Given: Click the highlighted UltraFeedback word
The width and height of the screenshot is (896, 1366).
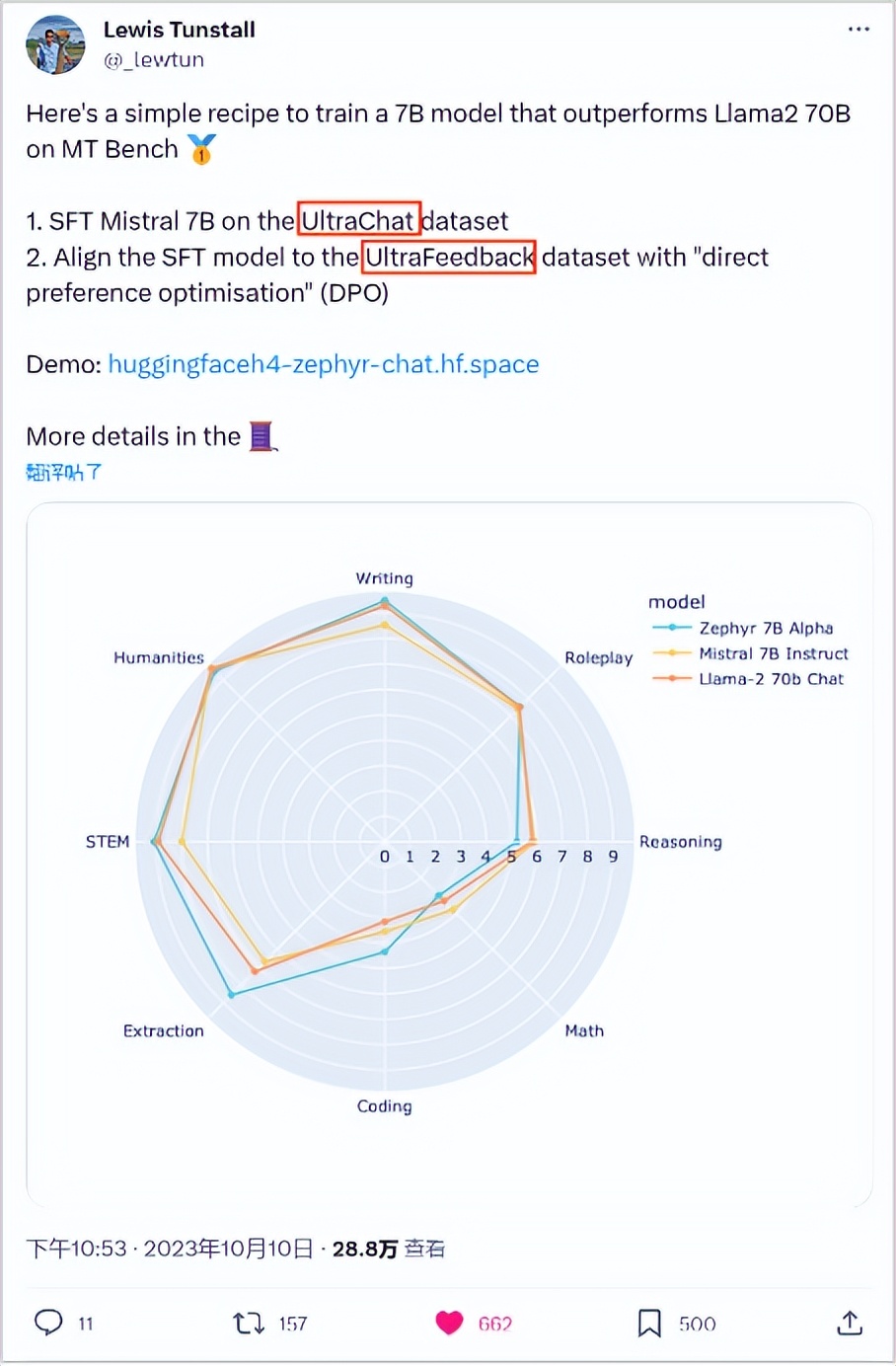Looking at the screenshot, I should coord(449,258).
